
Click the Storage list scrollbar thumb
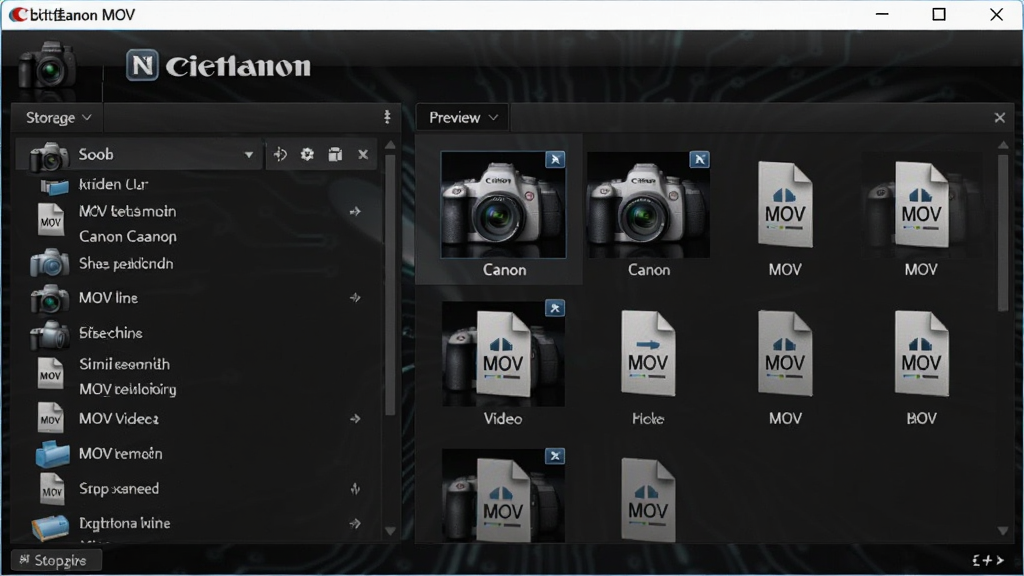pos(391,284)
